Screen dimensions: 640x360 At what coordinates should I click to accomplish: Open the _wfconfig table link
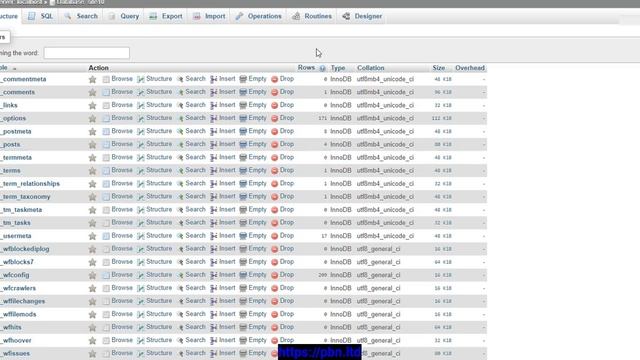(15, 275)
